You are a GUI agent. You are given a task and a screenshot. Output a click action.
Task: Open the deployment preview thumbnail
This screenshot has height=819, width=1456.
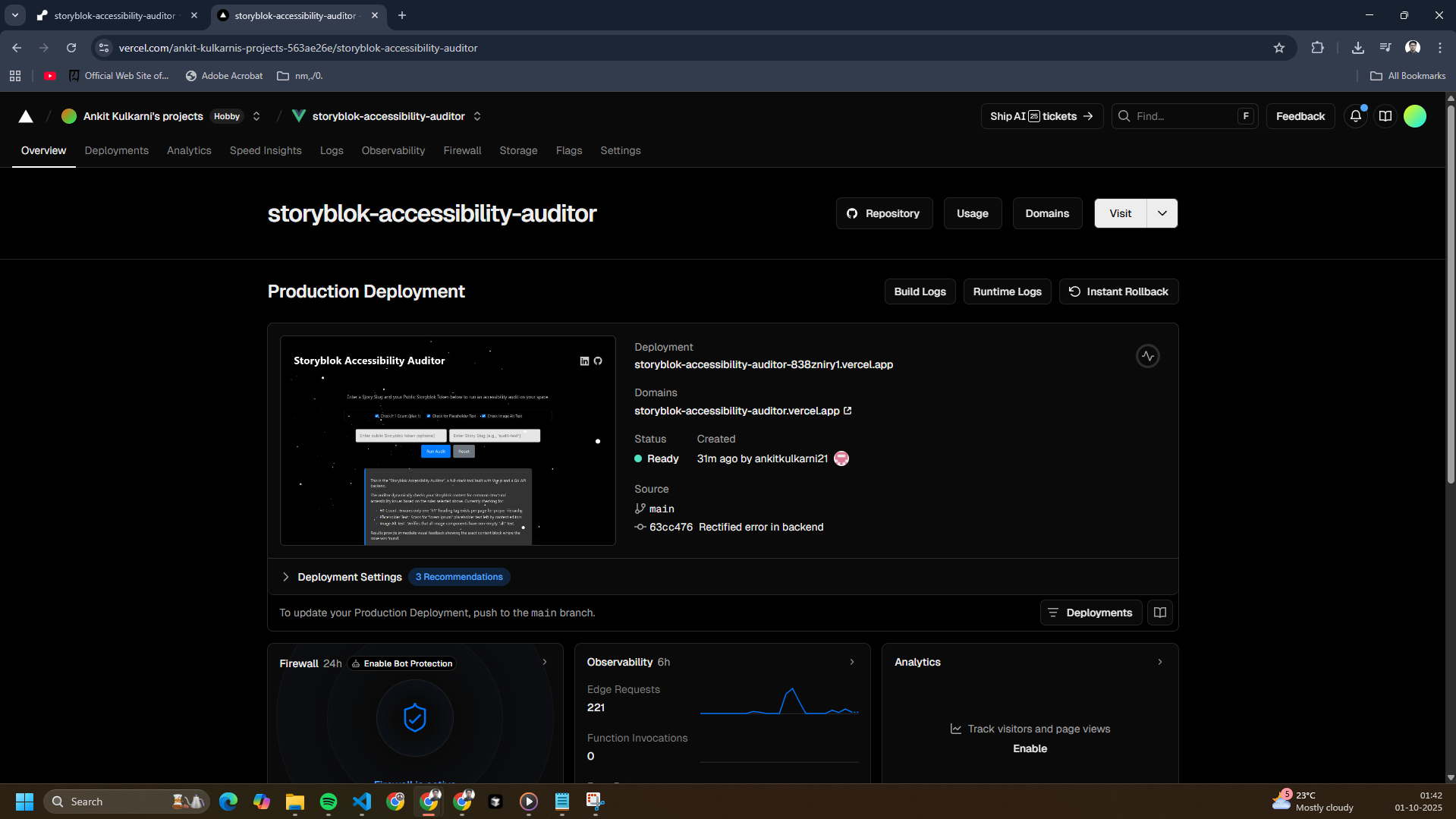pos(448,440)
